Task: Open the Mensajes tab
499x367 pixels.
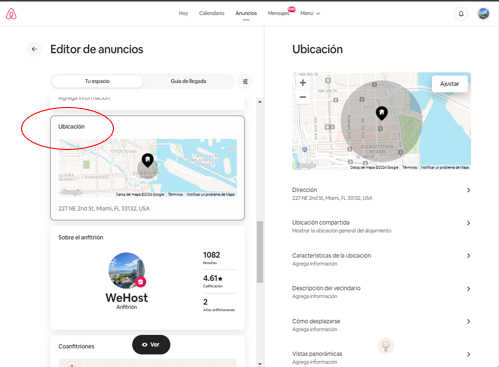Action: (278, 13)
